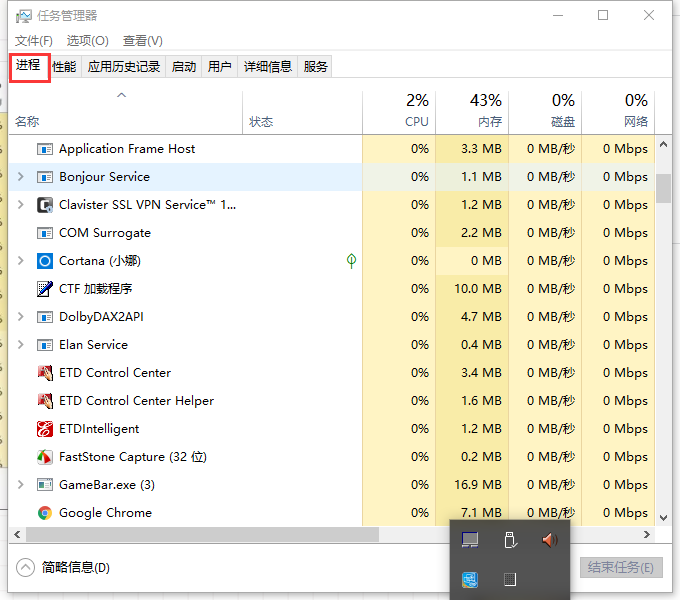Click the horizontal scrollbar thumb
Viewport: 680px width, 600px height.
pos(203,535)
